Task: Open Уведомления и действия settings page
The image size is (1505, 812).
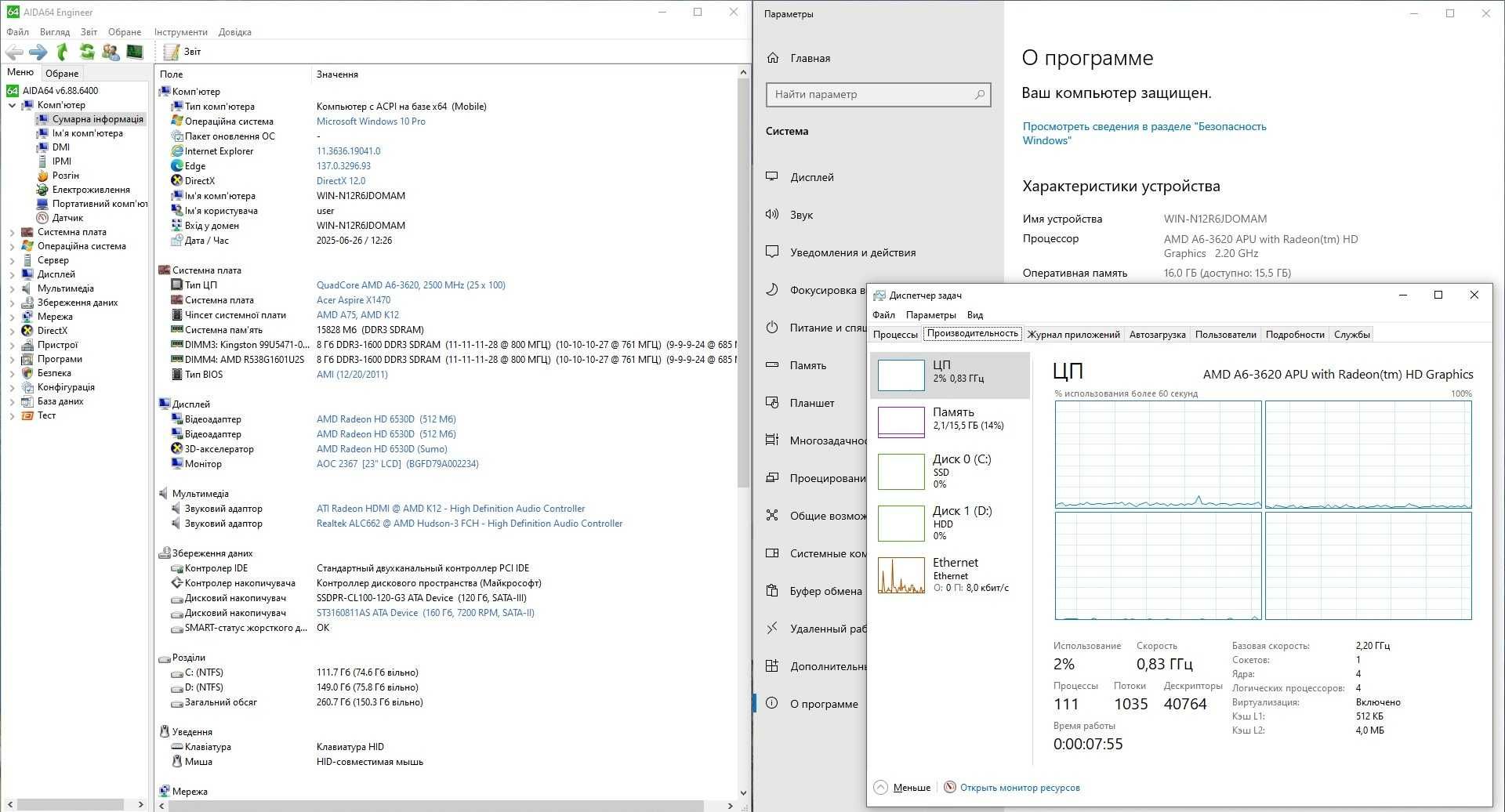Action: tap(853, 252)
